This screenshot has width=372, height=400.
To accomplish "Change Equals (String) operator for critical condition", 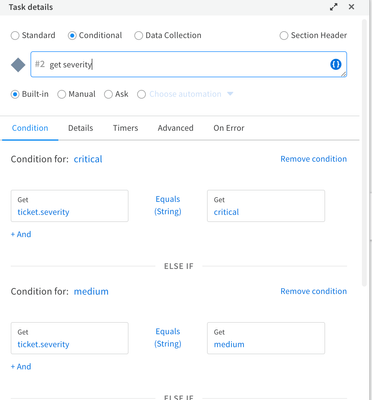I will (x=168, y=205).
